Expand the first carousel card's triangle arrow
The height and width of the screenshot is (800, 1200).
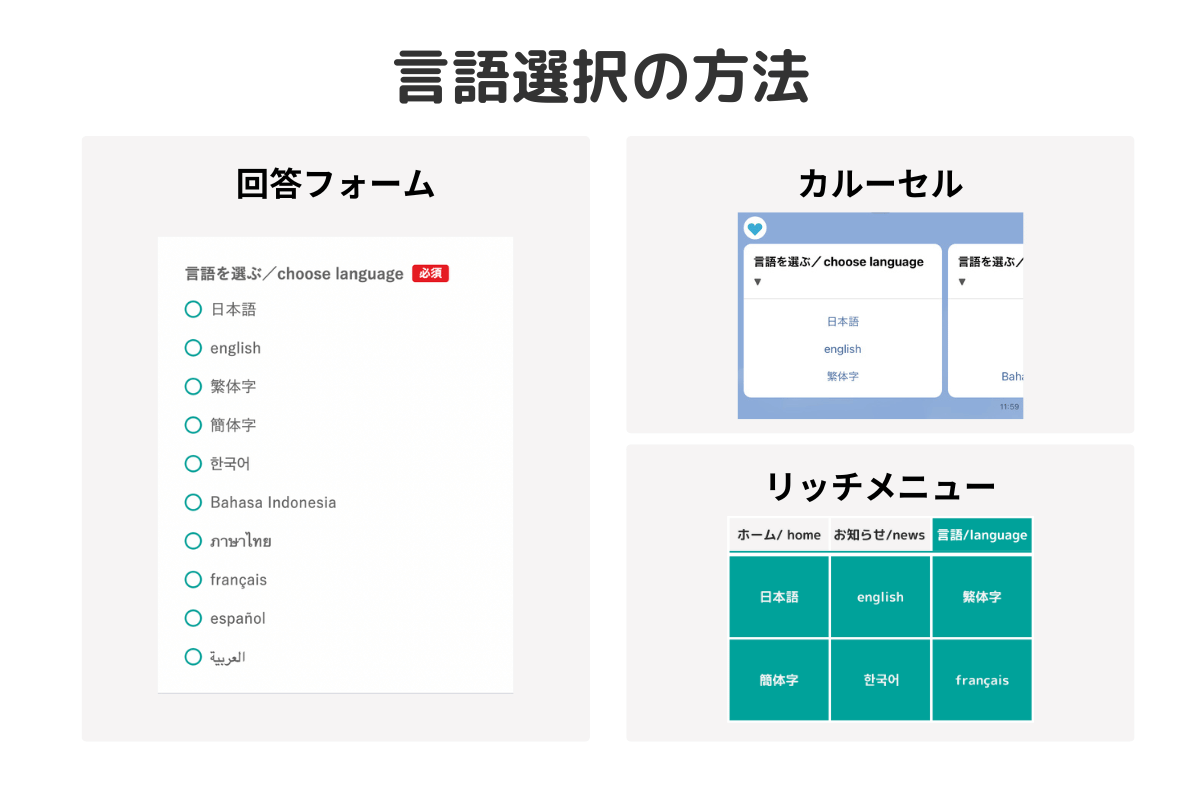[758, 282]
